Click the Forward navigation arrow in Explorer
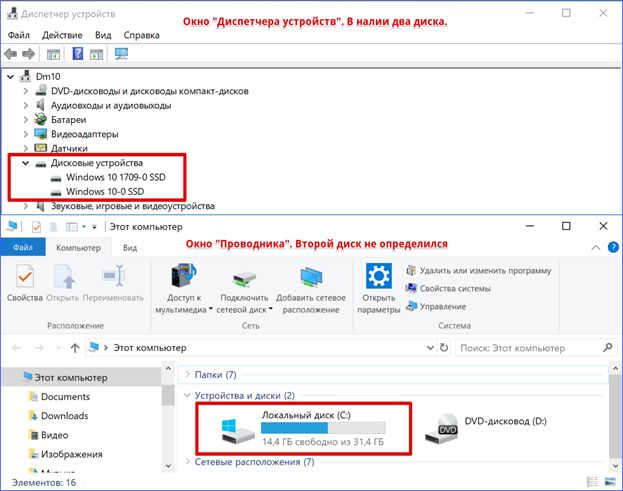 point(39,348)
